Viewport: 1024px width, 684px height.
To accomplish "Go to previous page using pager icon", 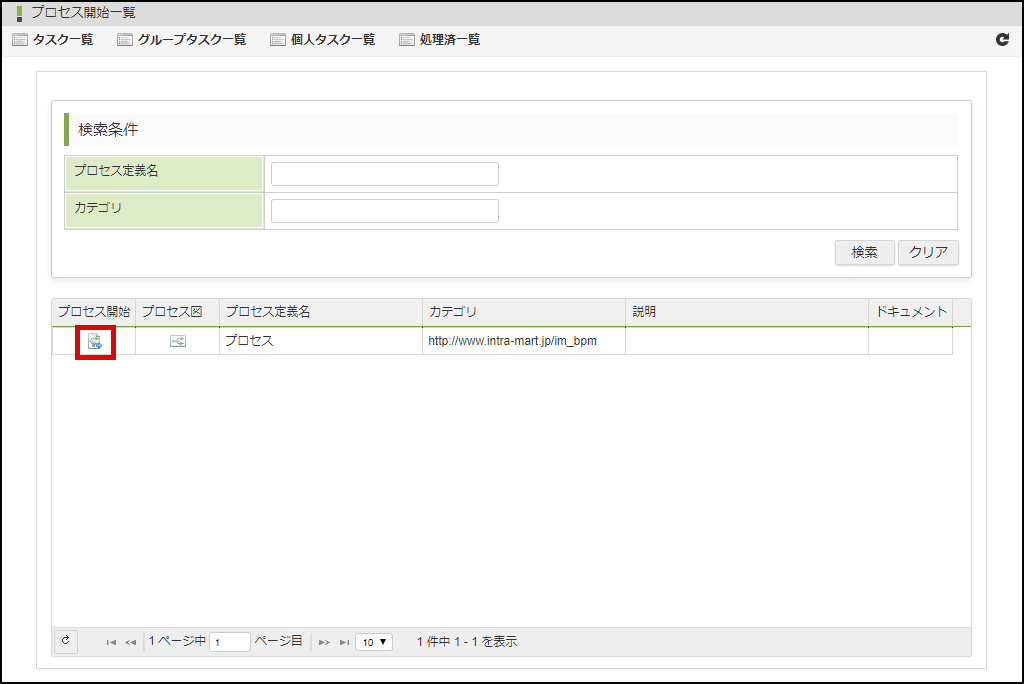I will click(x=130, y=642).
